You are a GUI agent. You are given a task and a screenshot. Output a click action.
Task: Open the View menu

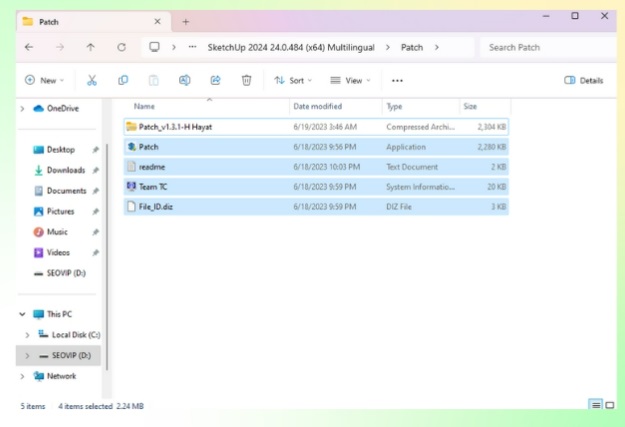(x=350, y=80)
